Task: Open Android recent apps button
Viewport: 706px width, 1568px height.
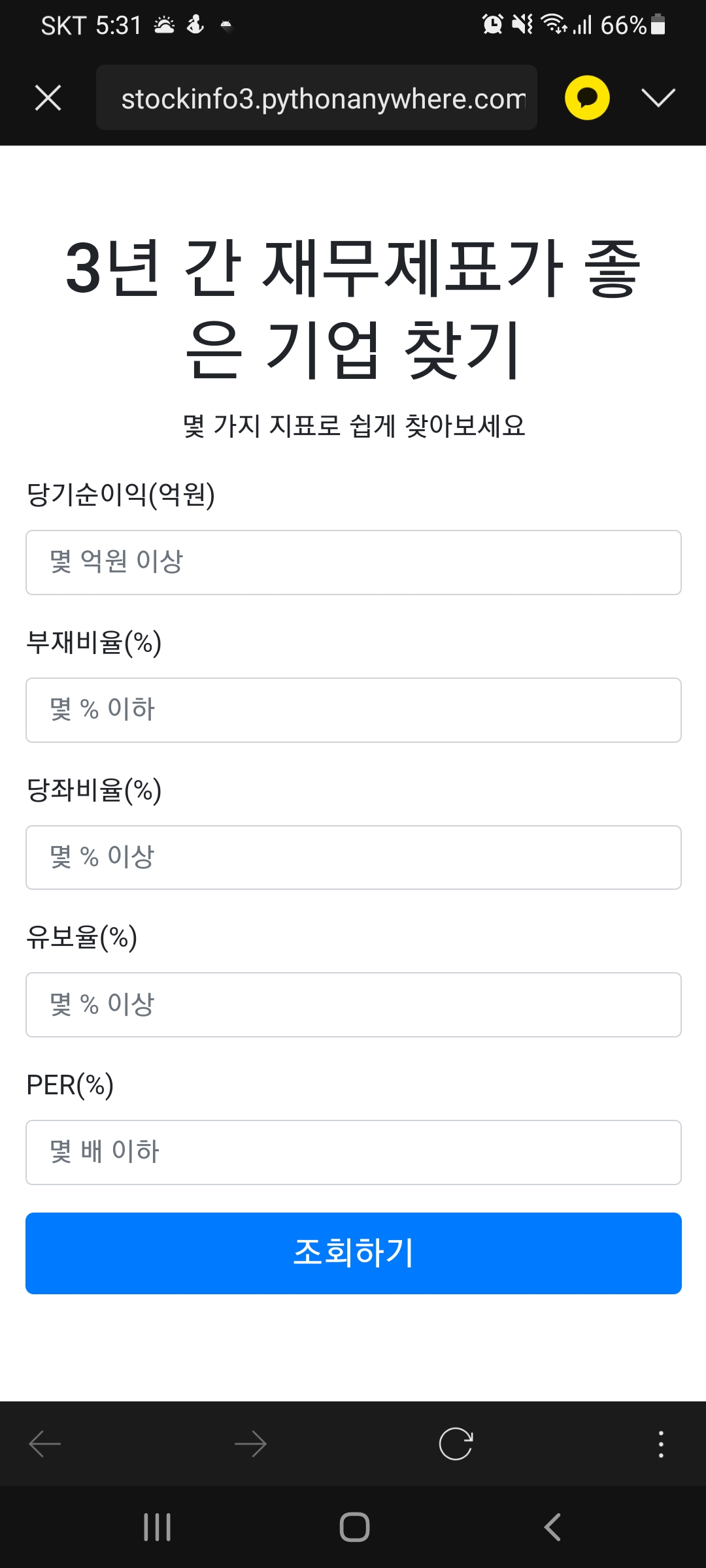Action: click(158, 1527)
